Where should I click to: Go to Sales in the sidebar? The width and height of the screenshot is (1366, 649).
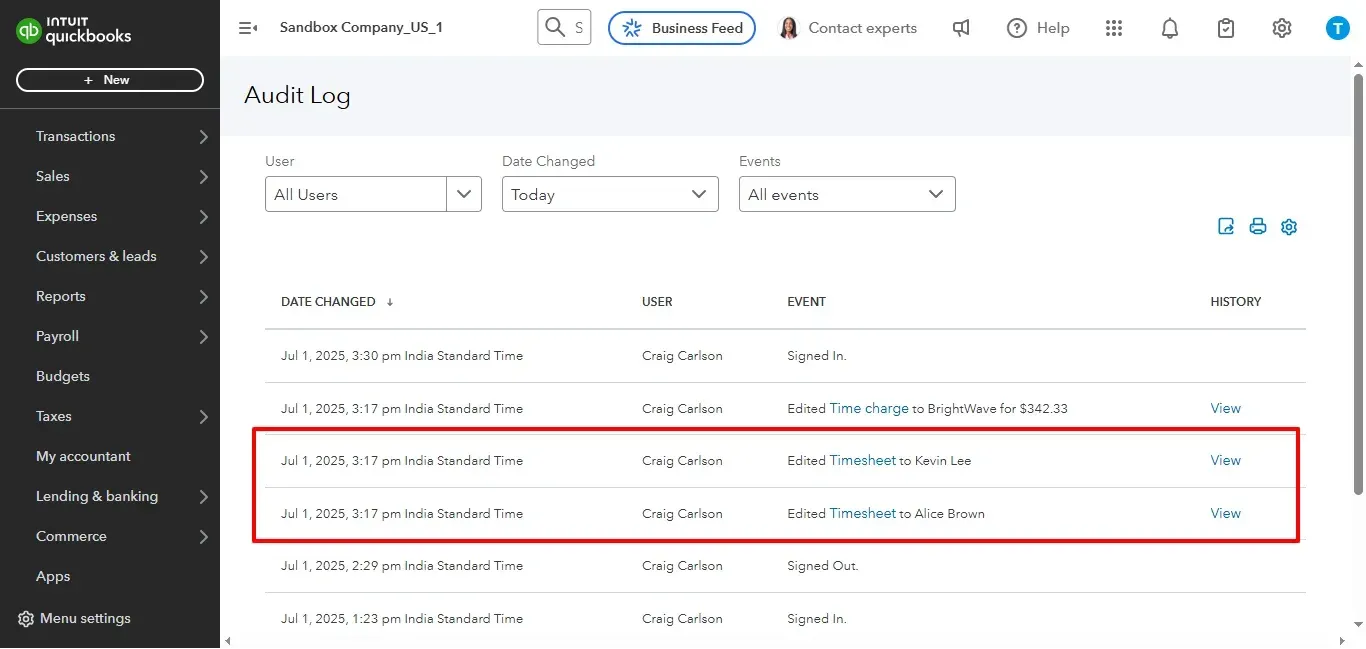pyautogui.click(x=53, y=176)
